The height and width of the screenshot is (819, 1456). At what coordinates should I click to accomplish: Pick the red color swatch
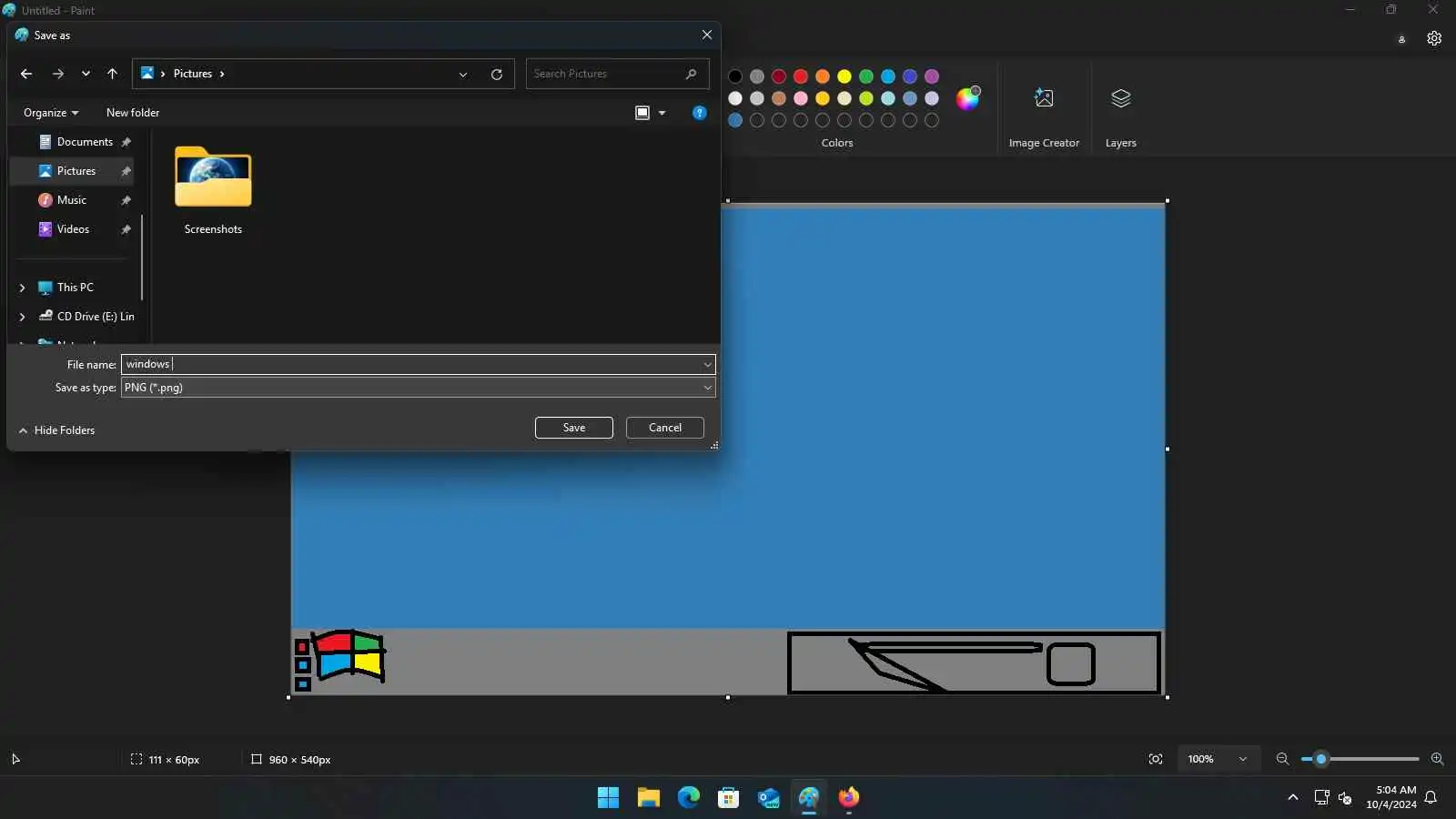(801, 76)
